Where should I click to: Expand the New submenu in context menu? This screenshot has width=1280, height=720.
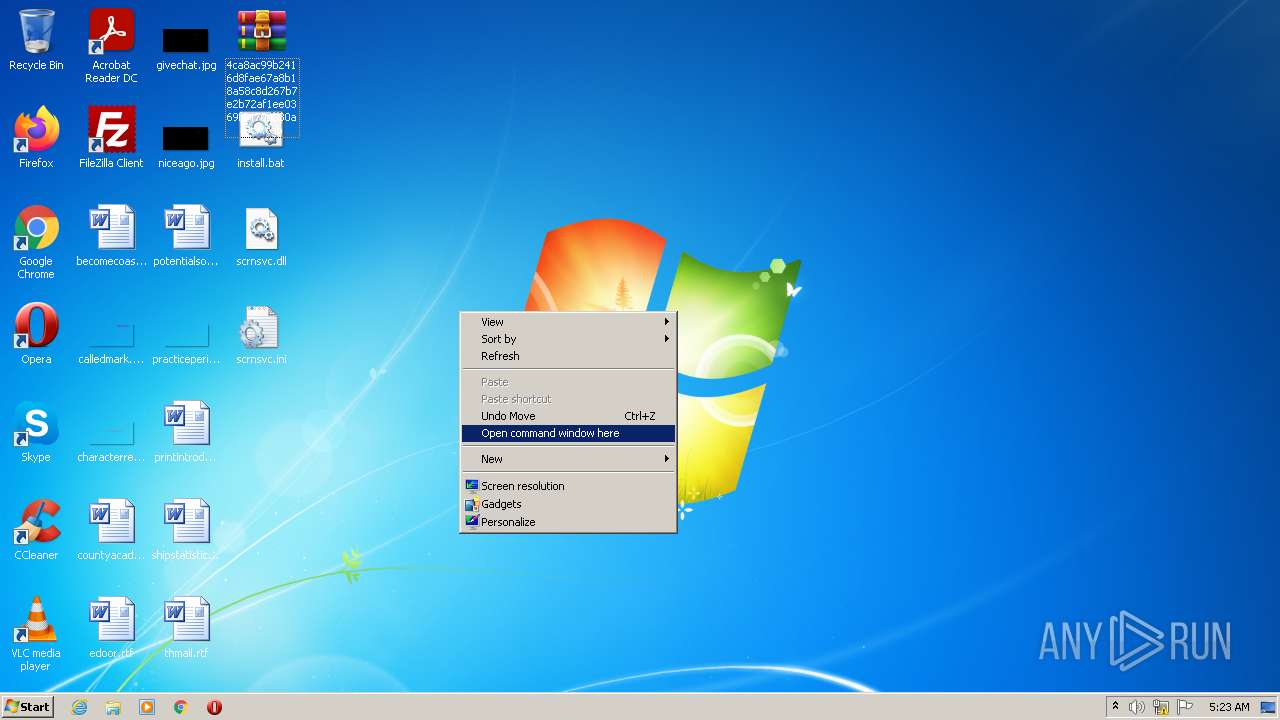[568, 459]
